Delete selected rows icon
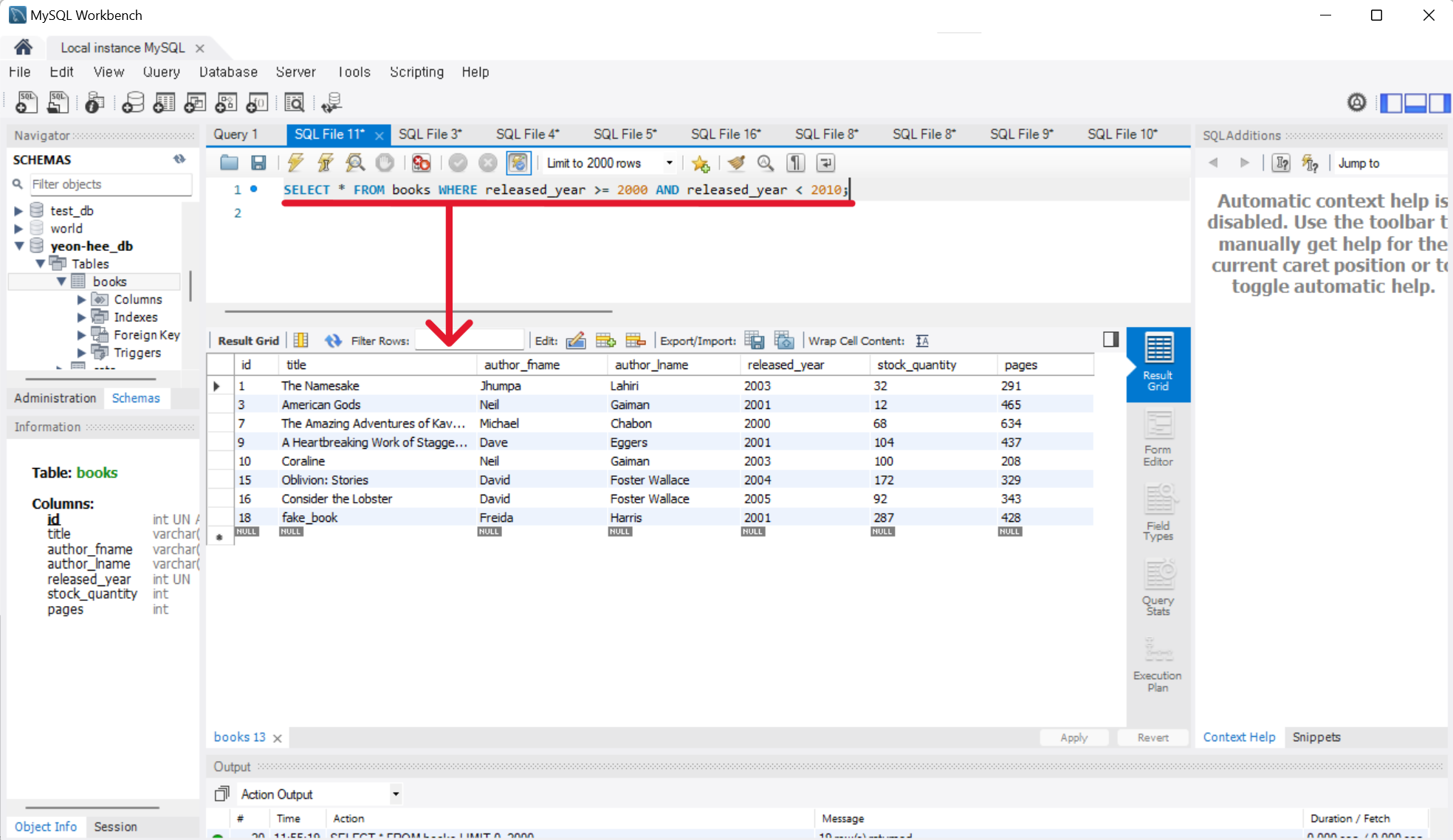This screenshot has height=840, width=1453. [635, 340]
